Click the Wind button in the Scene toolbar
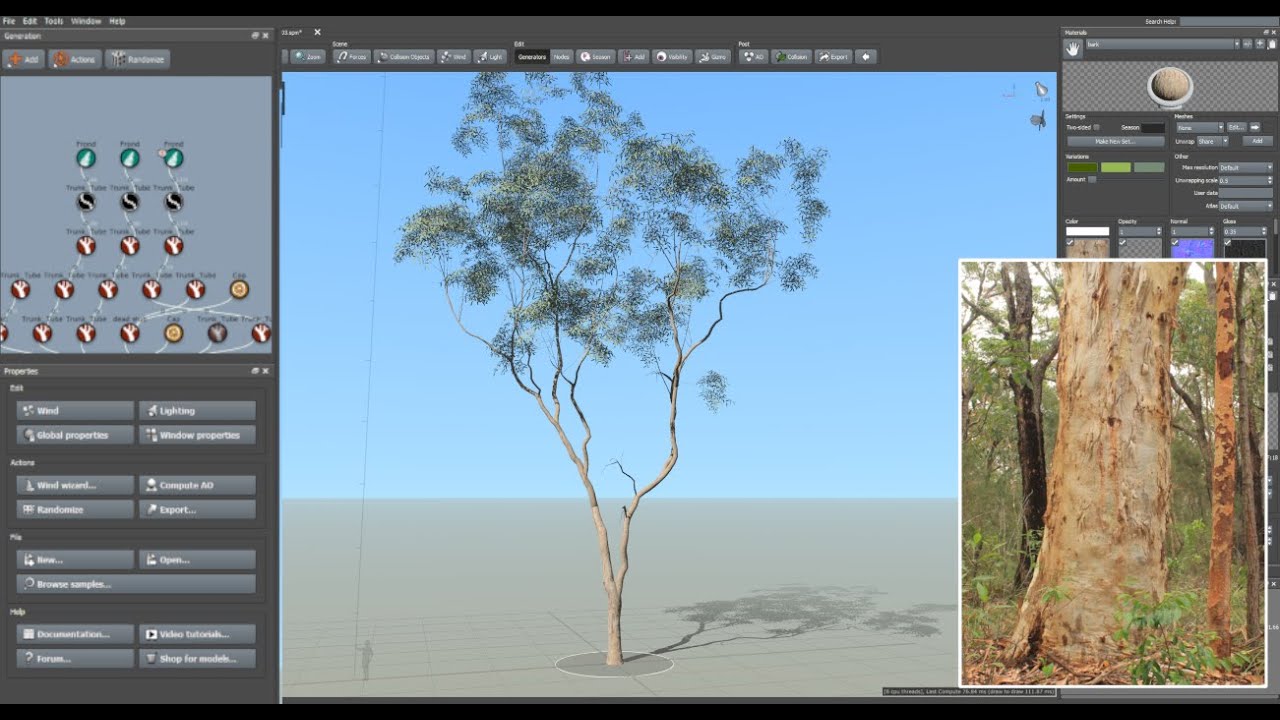Viewport: 1280px width, 720px height. [454, 57]
